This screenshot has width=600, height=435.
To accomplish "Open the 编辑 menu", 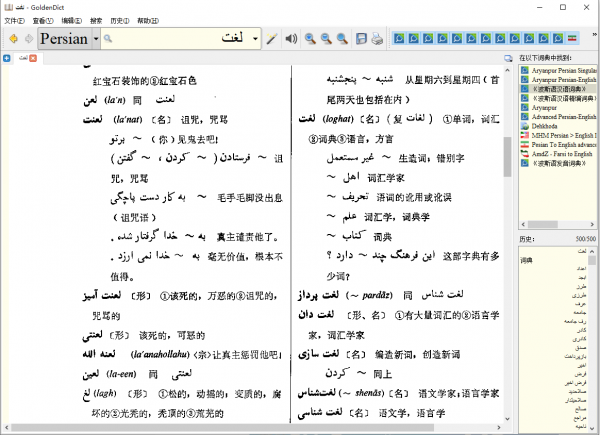I will [x=72, y=21].
